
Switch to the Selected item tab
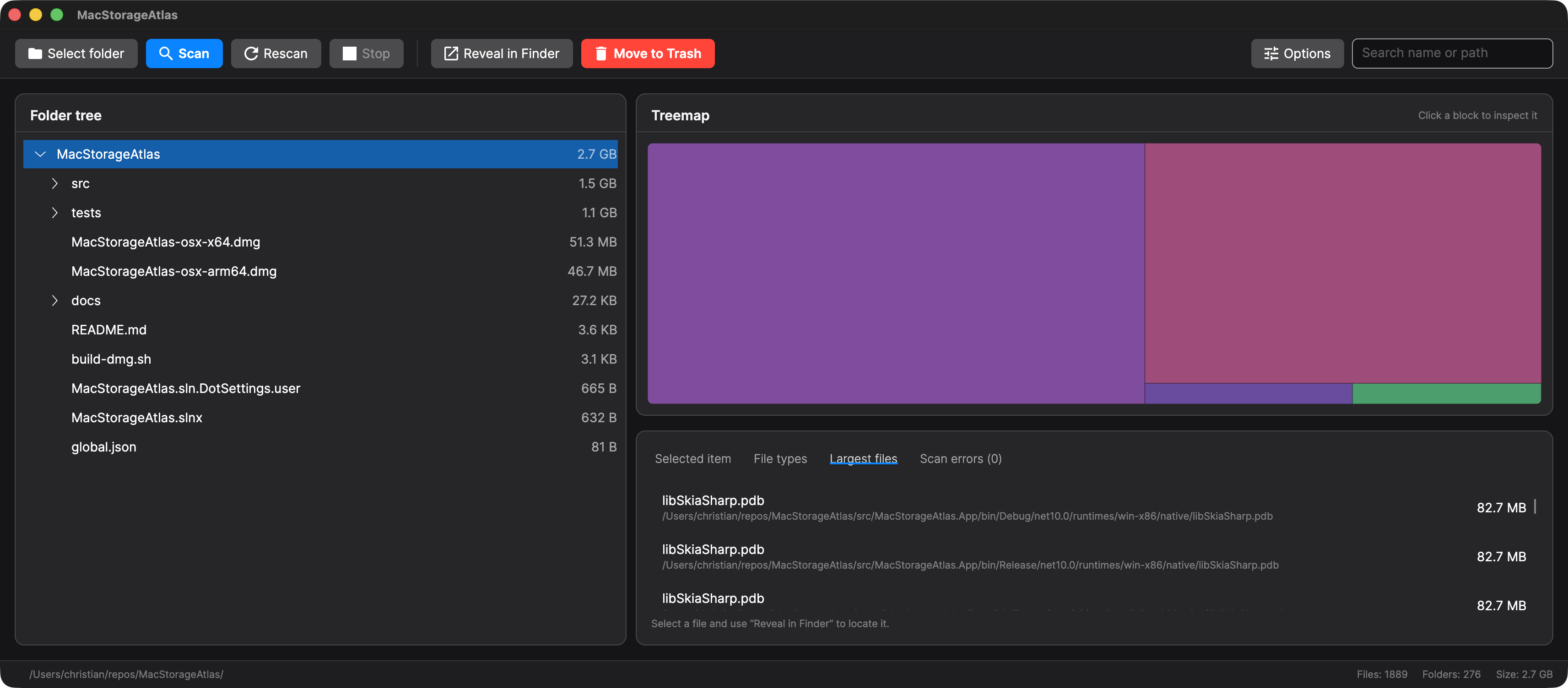[693, 459]
